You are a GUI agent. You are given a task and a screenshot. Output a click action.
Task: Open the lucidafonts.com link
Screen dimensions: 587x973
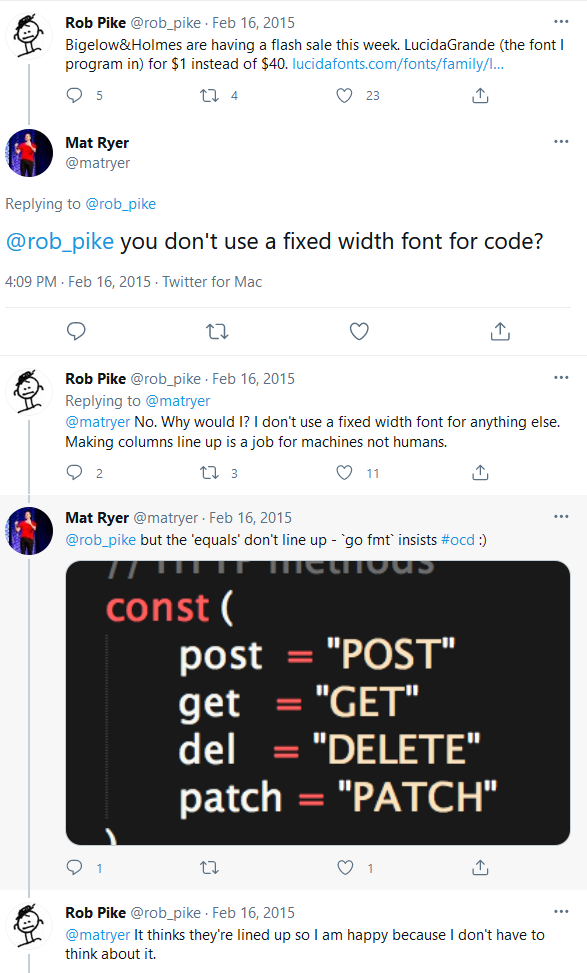click(398, 64)
